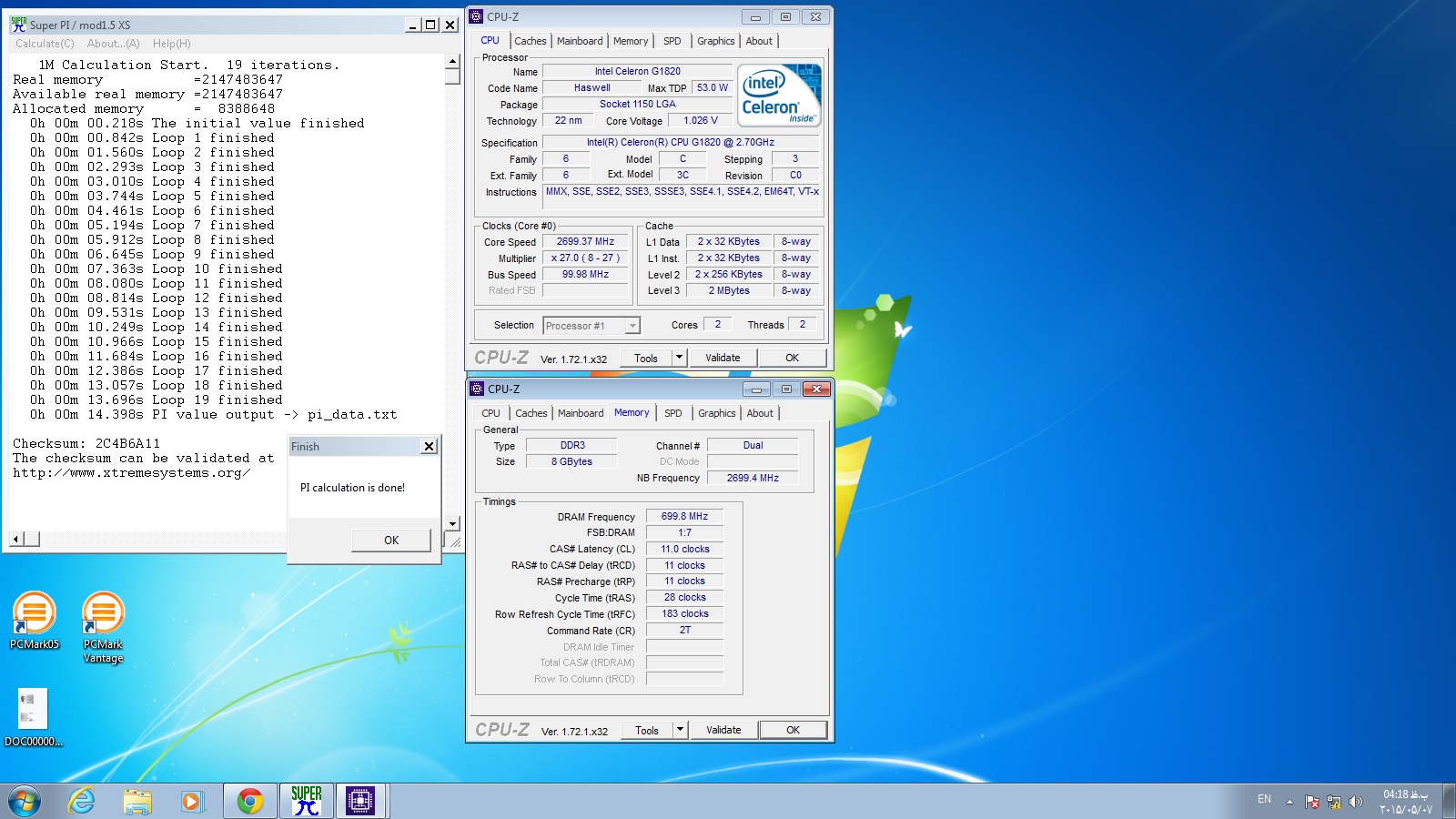Viewport: 1456px width, 819px height.
Task: Open the Calculate(C) menu in Super PI
Action: tap(45, 44)
